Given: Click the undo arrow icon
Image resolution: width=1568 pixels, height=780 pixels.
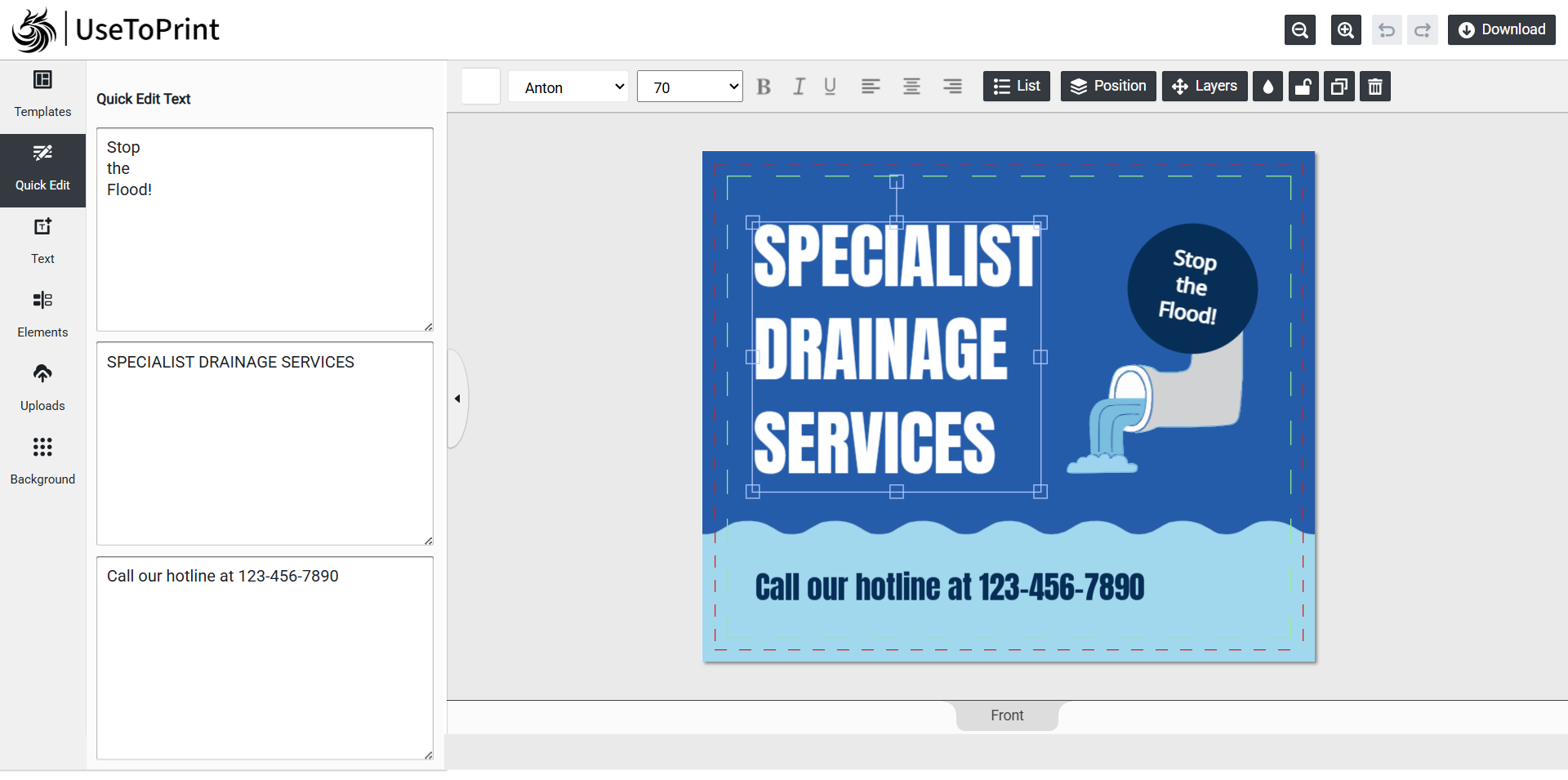Looking at the screenshot, I should (1386, 30).
